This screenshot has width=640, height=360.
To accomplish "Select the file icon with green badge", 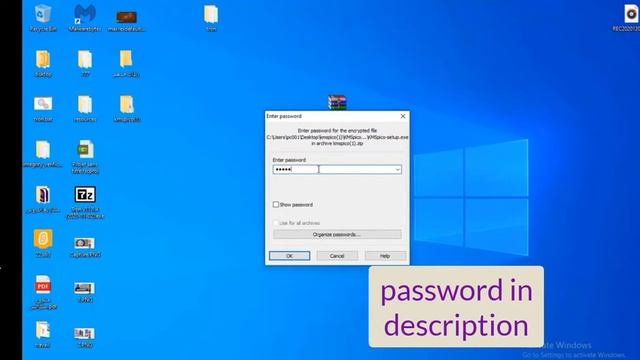I will coord(85,150).
